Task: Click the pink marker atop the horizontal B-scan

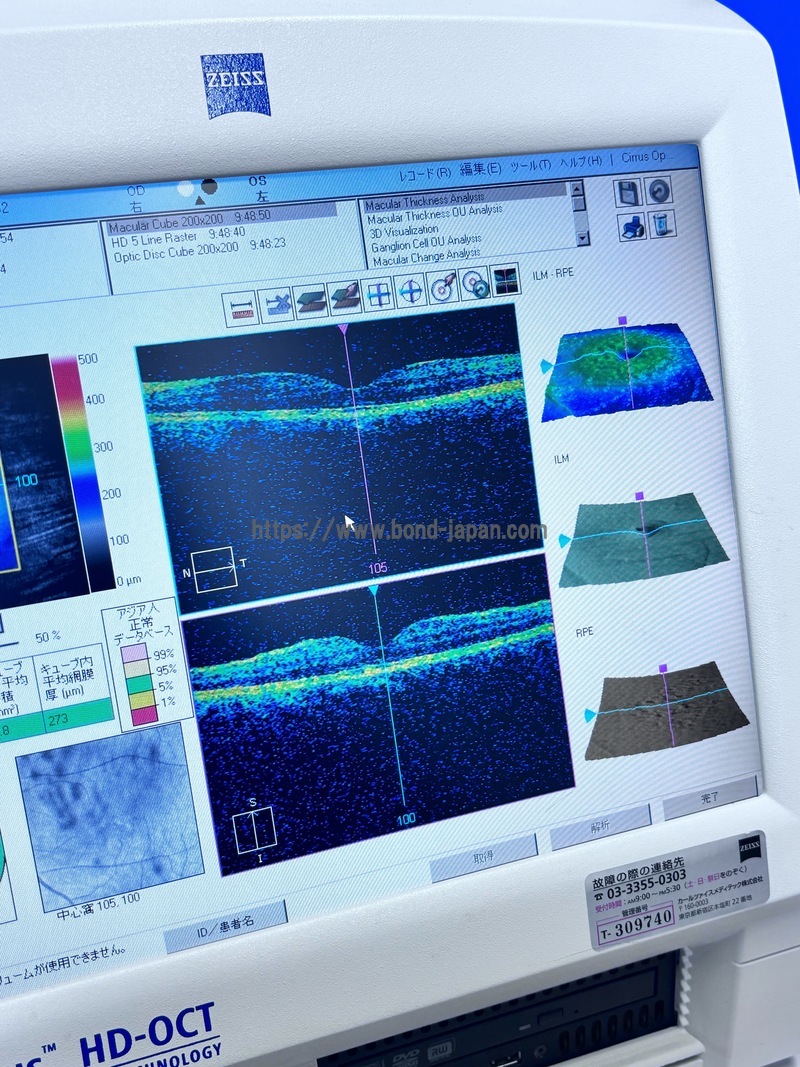Action: [x=343, y=329]
